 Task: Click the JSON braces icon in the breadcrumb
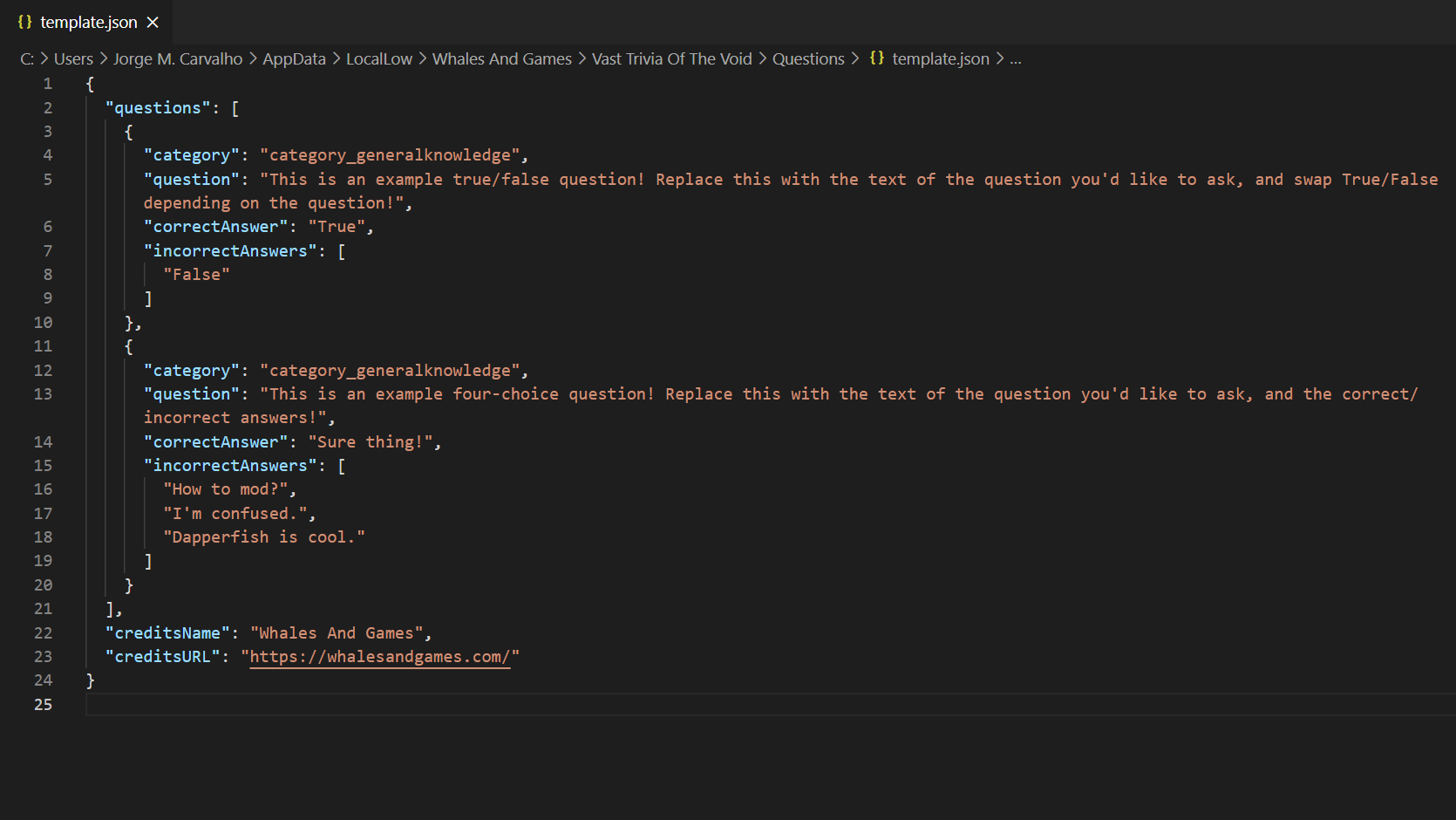[877, 58]
